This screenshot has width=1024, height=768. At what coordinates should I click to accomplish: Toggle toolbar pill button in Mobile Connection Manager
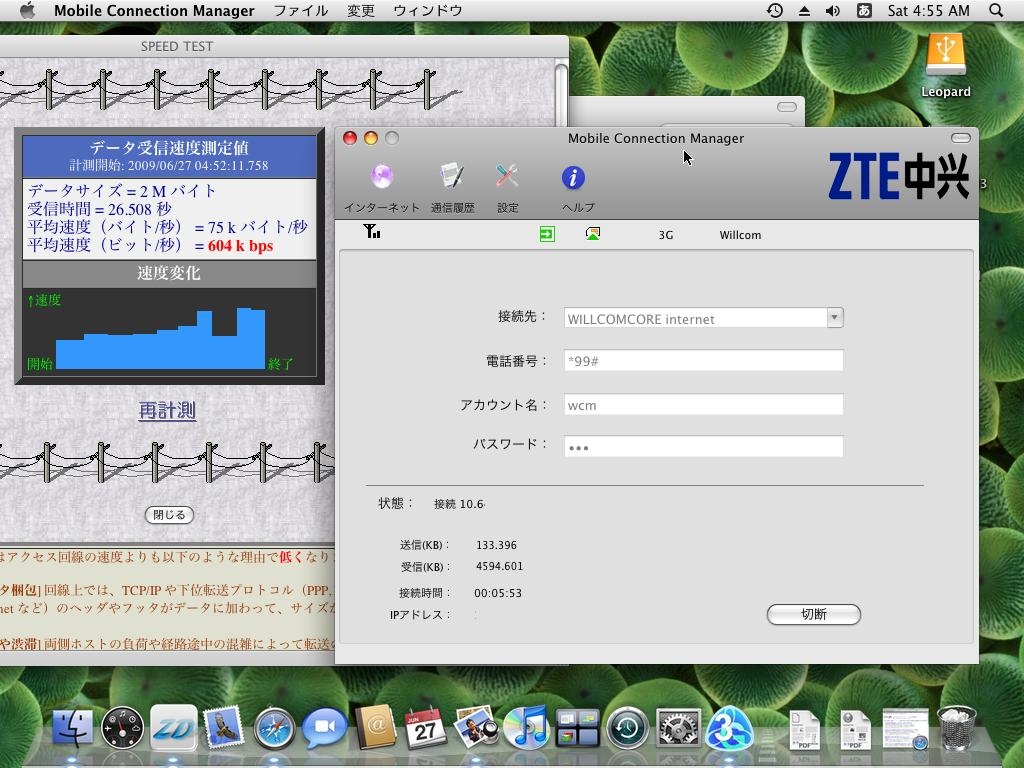[961, 138]
